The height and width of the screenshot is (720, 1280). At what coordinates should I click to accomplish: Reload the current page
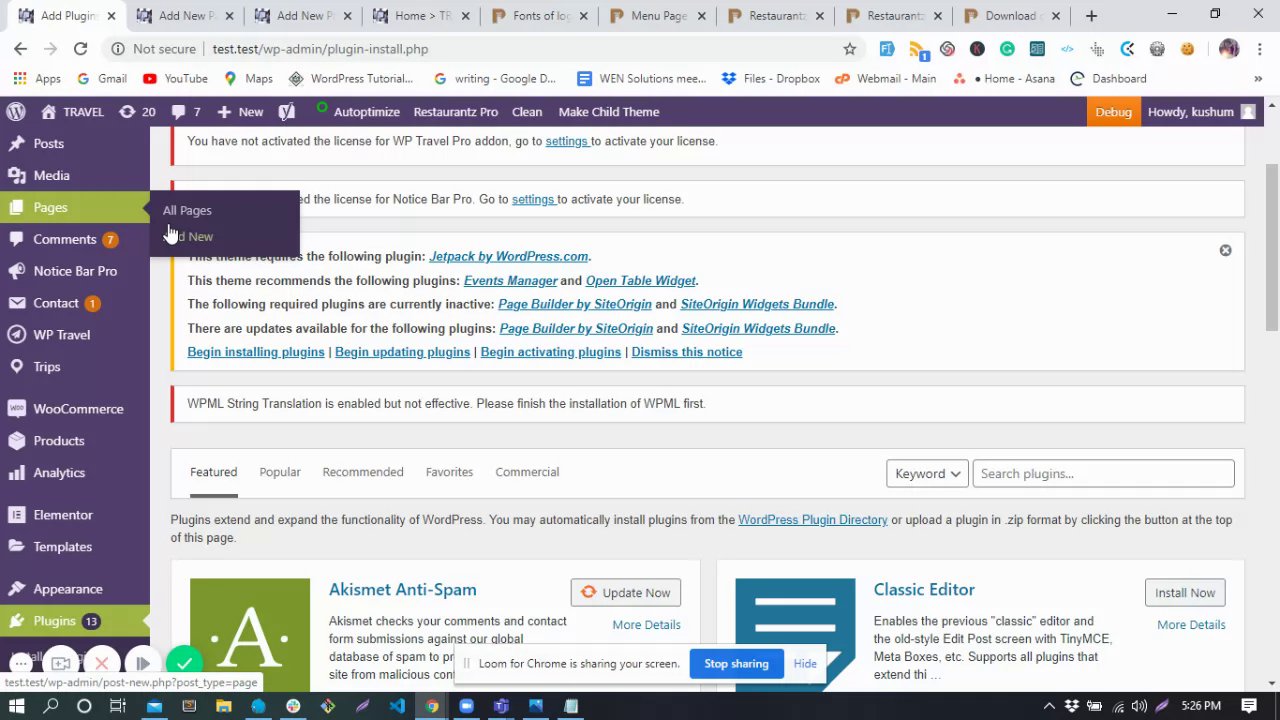(80, 49)
